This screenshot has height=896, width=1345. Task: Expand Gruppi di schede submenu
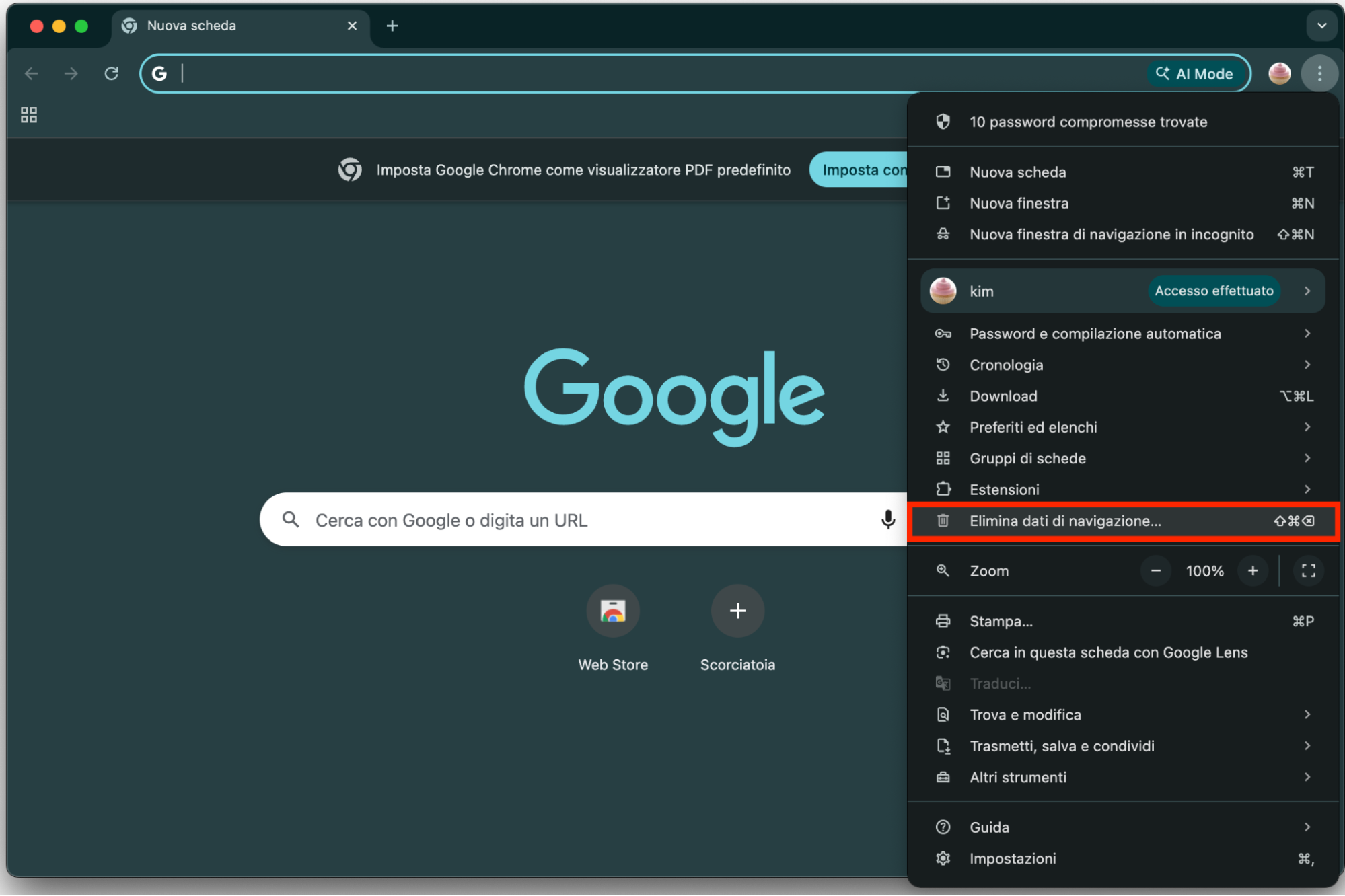1122,458
